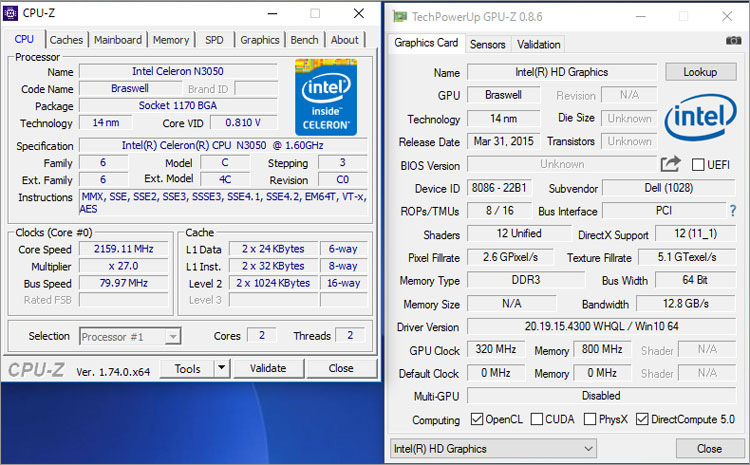
Task: Click the GPU Name field Intel(R) HD Graphics
Action: pos(562,72)
